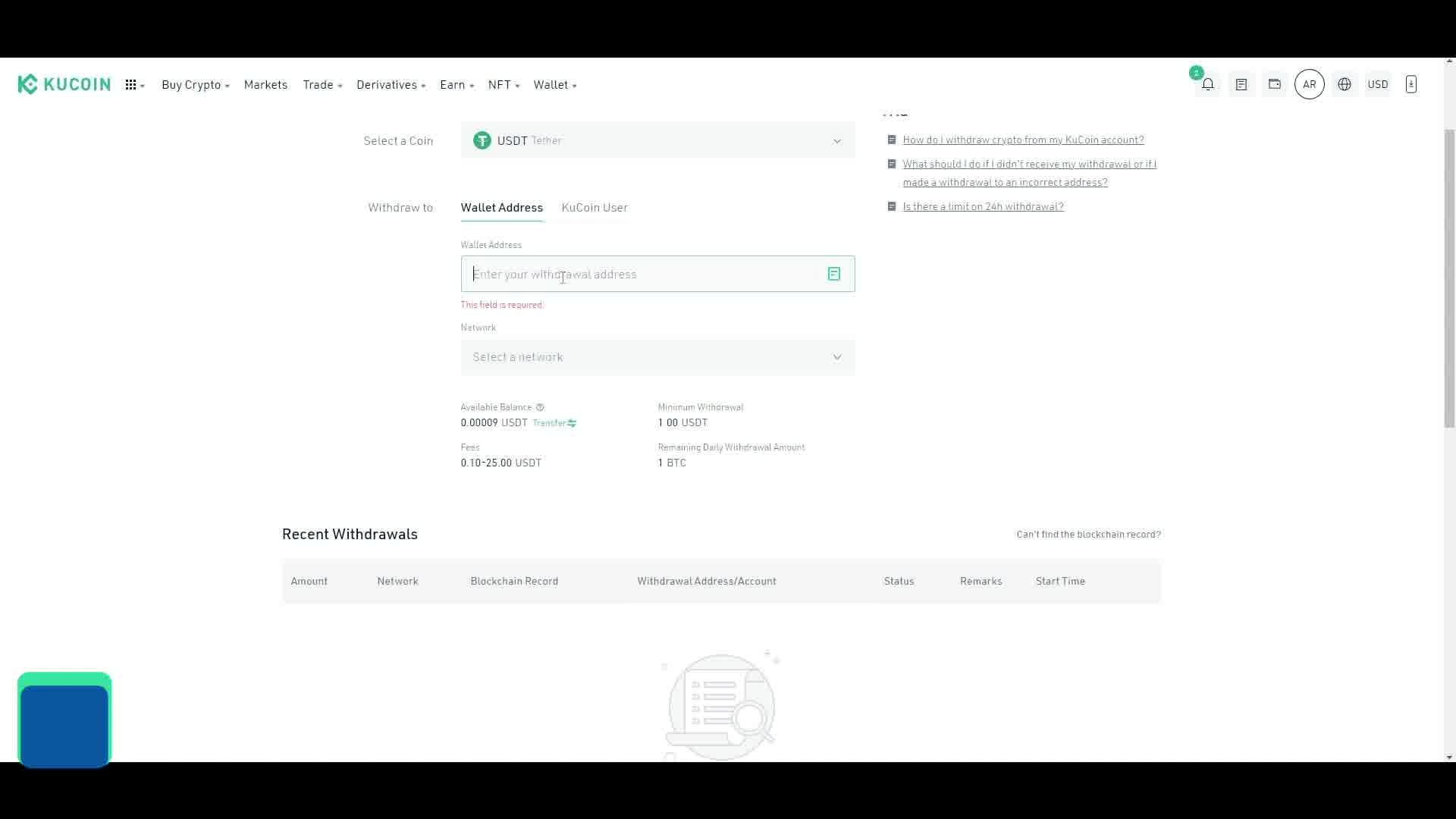Screen dimensions: 1456x819
Task: Open the notifications bell icon
Action: click(1208, 84)
